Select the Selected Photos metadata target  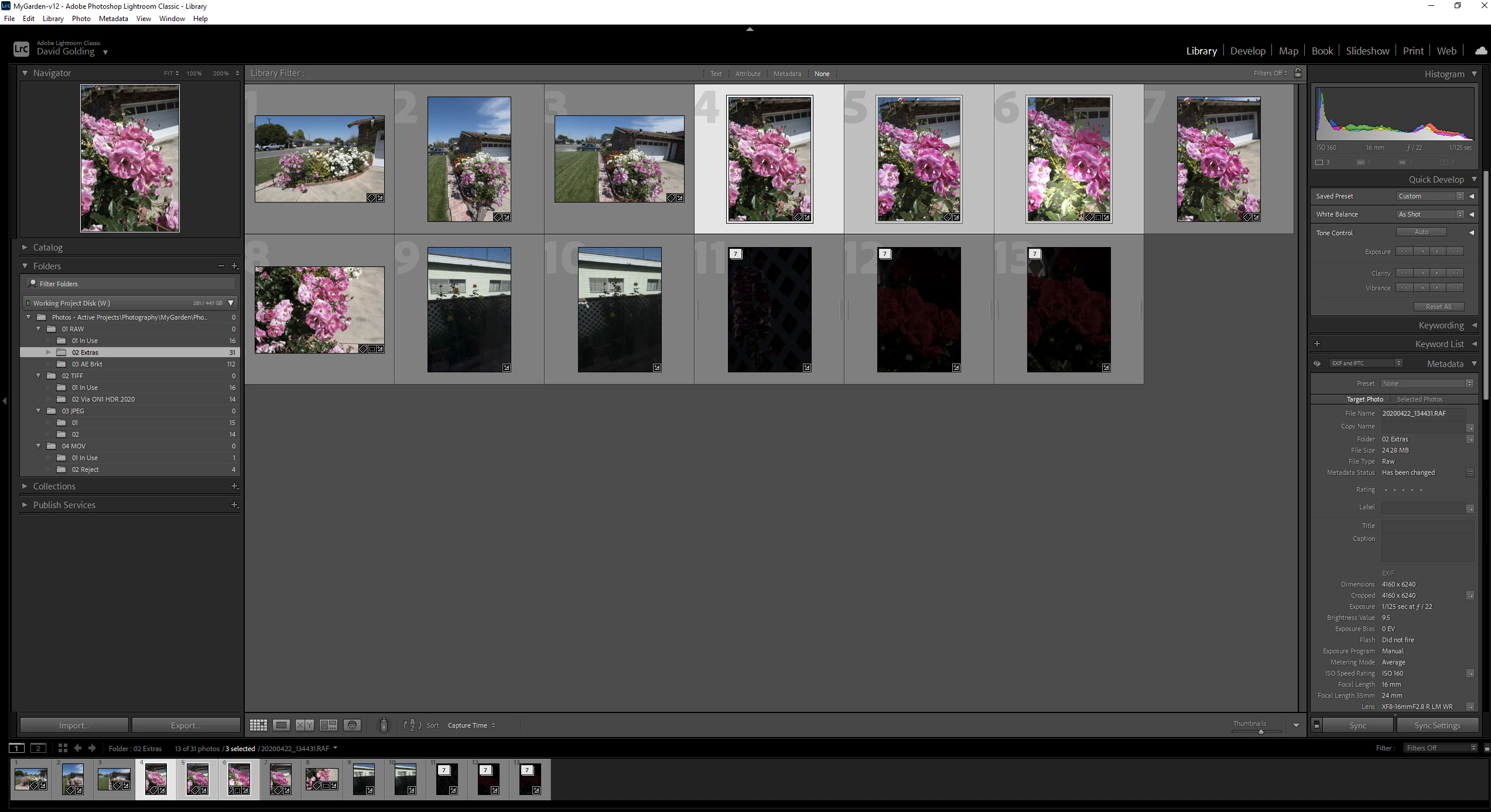1420,399
